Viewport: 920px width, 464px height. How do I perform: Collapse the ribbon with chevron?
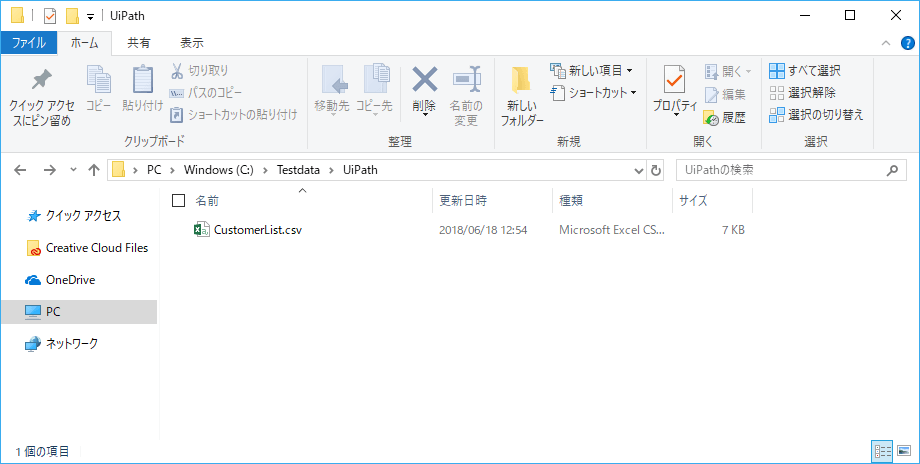886,43
